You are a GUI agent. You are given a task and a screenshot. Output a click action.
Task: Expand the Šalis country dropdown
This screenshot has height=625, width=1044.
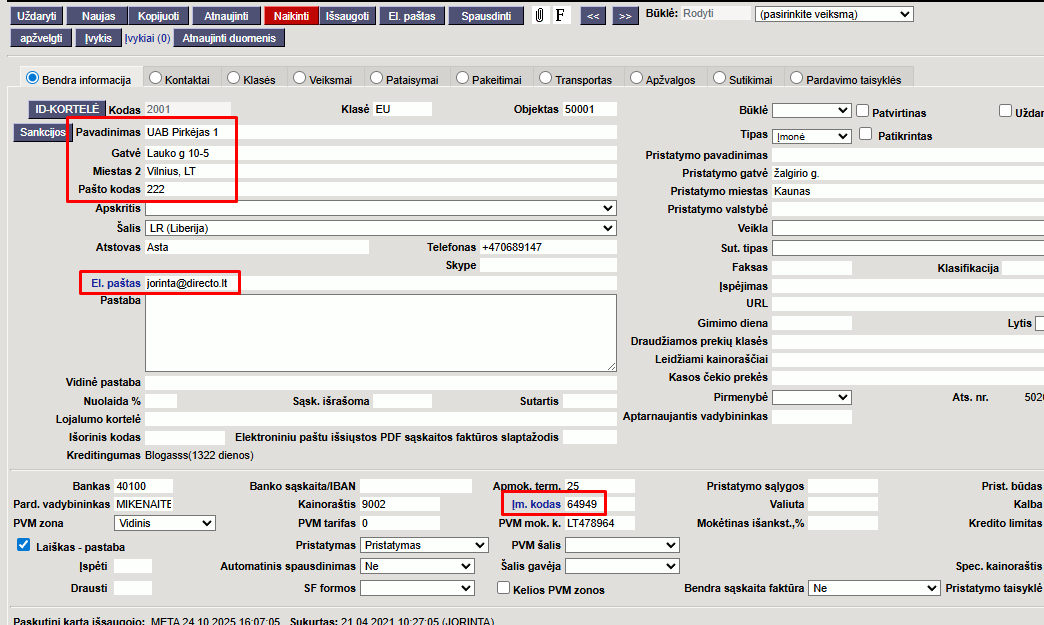380,228
